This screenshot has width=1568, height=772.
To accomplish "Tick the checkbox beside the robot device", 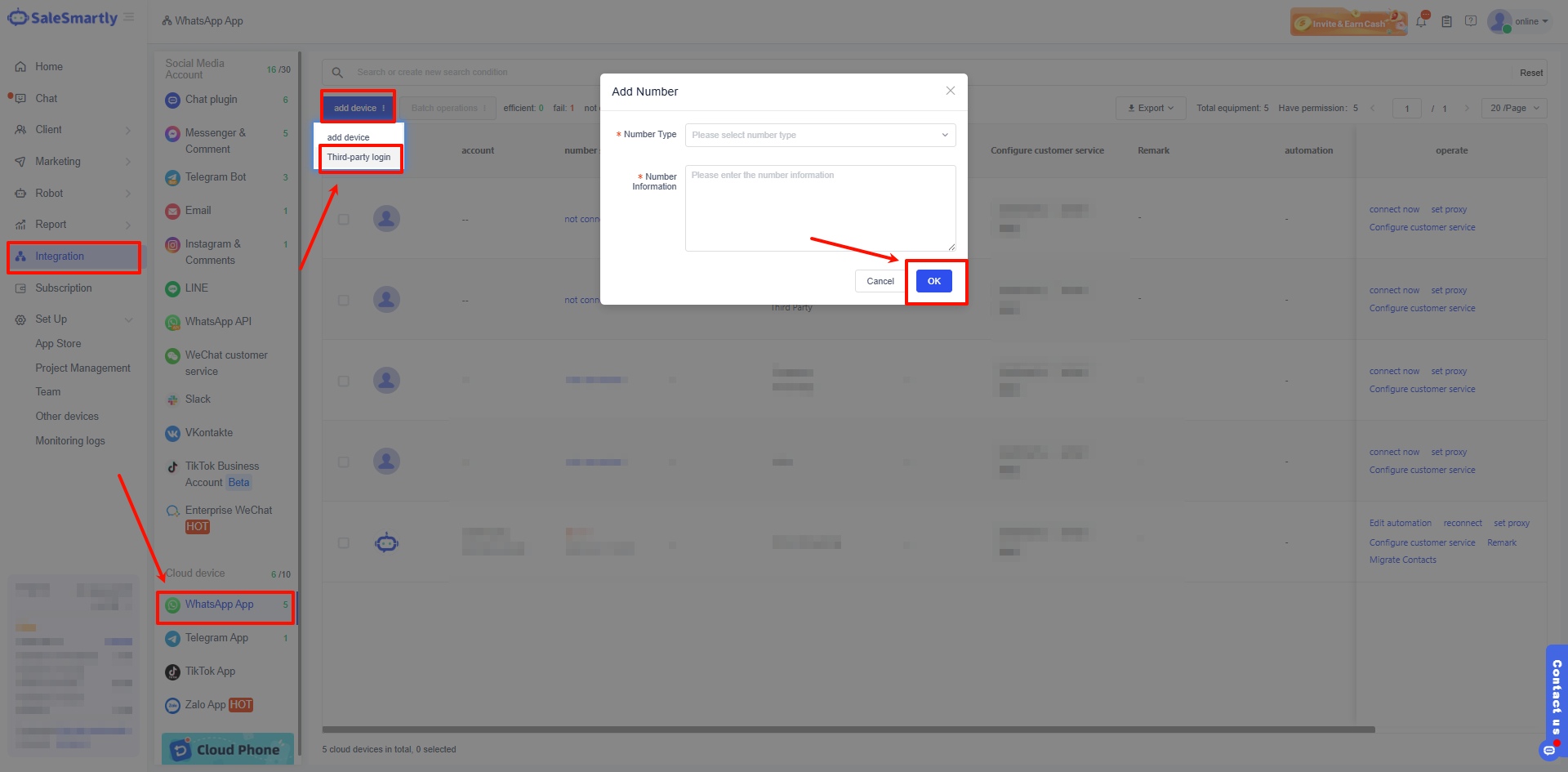I will 344,543.
